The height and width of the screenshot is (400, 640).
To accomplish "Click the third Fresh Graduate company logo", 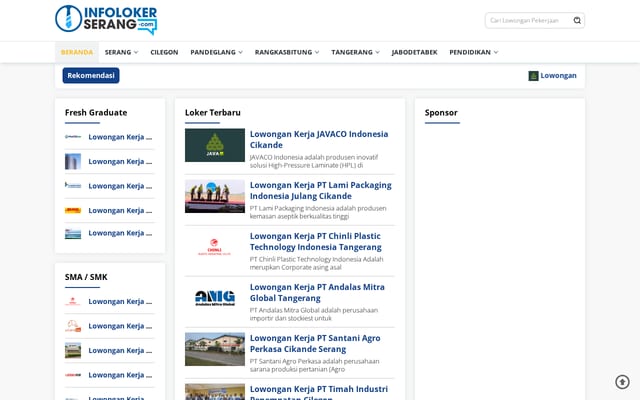I will pyautogui.click(x=73, y=186).
